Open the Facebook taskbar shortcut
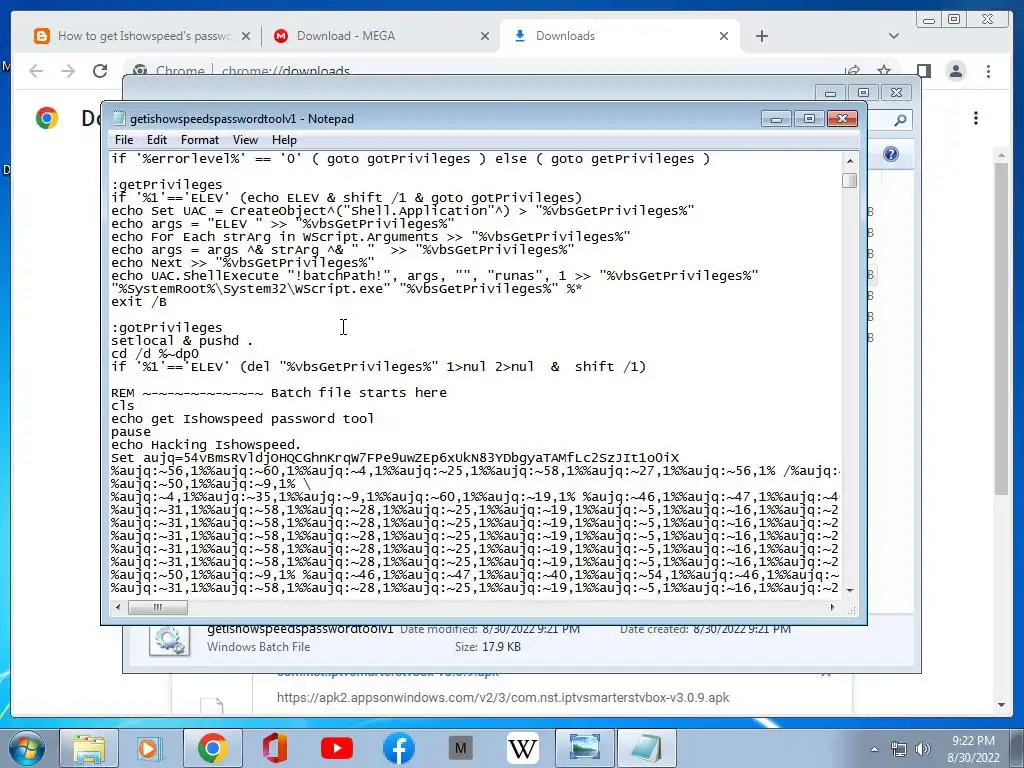Image resolution: width=1024 pixels, height=768 pixels. 398,748
